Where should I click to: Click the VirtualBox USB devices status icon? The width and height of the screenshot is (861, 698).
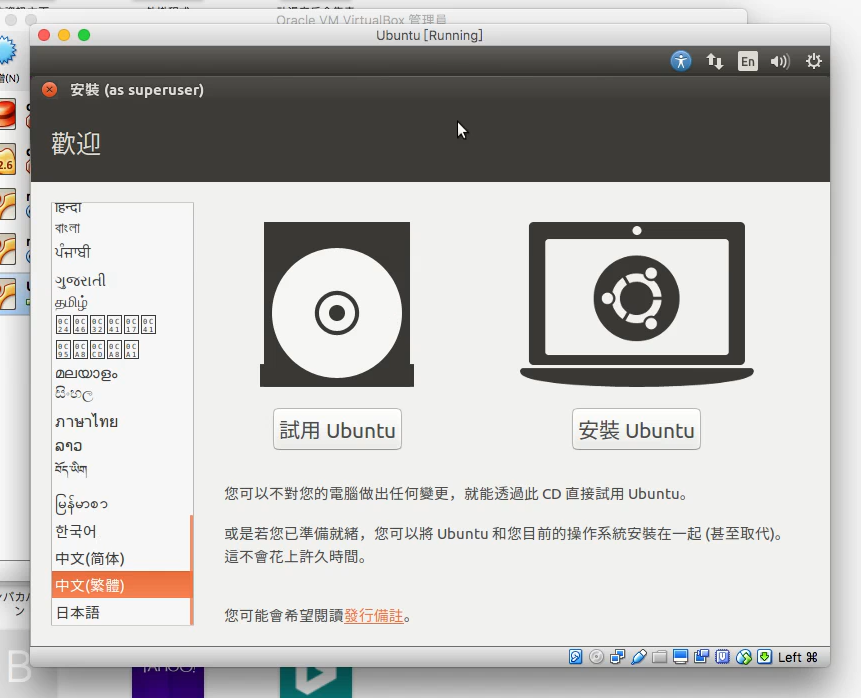point(639,657)
